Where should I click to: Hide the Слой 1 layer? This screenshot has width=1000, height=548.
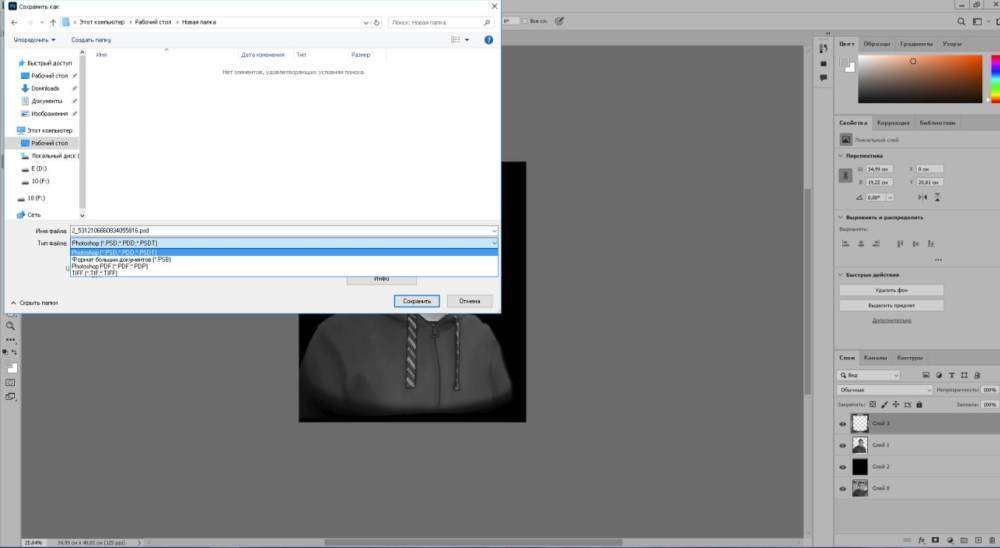(x=842, y=445)
